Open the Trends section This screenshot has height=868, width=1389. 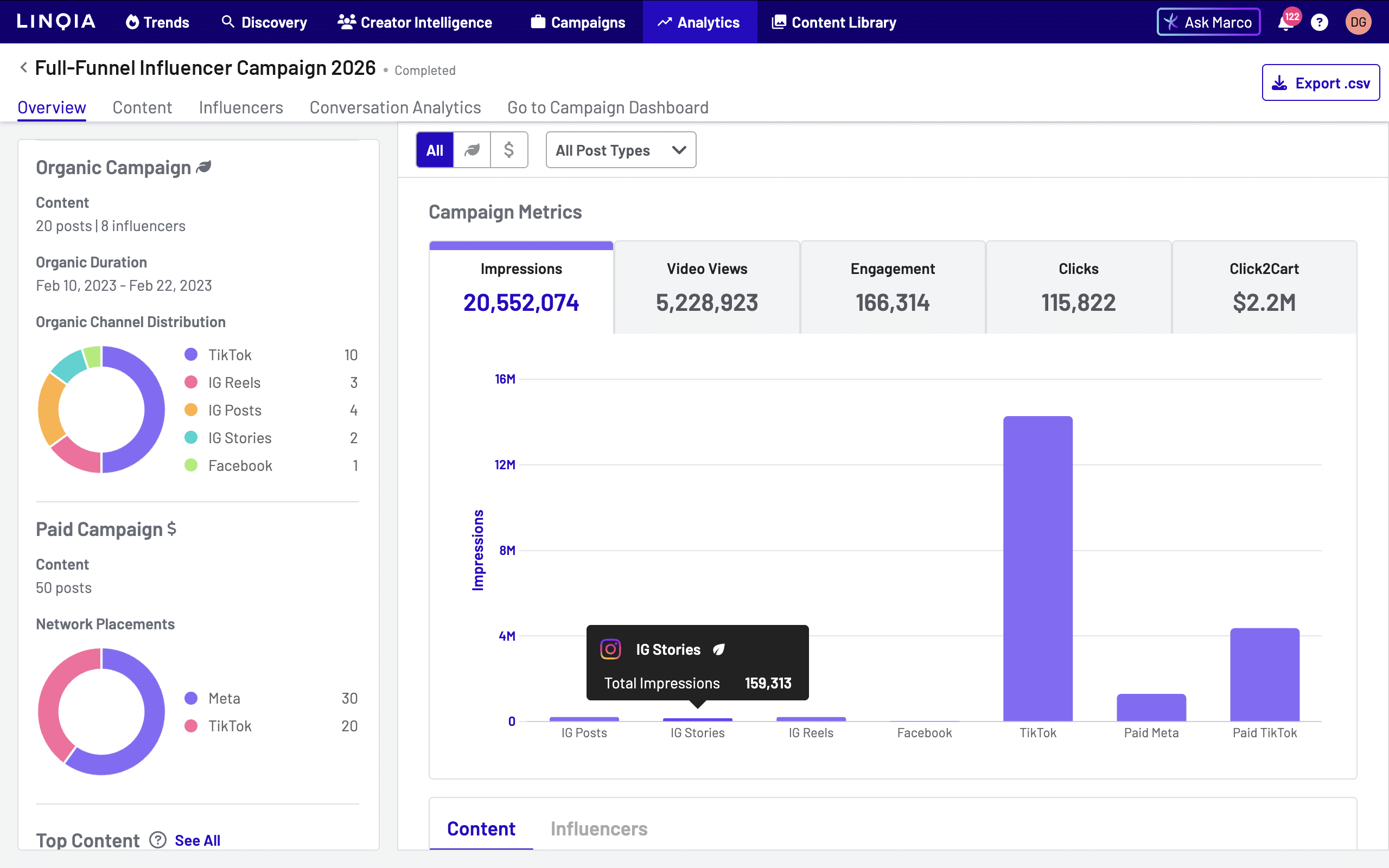[157, 22]
